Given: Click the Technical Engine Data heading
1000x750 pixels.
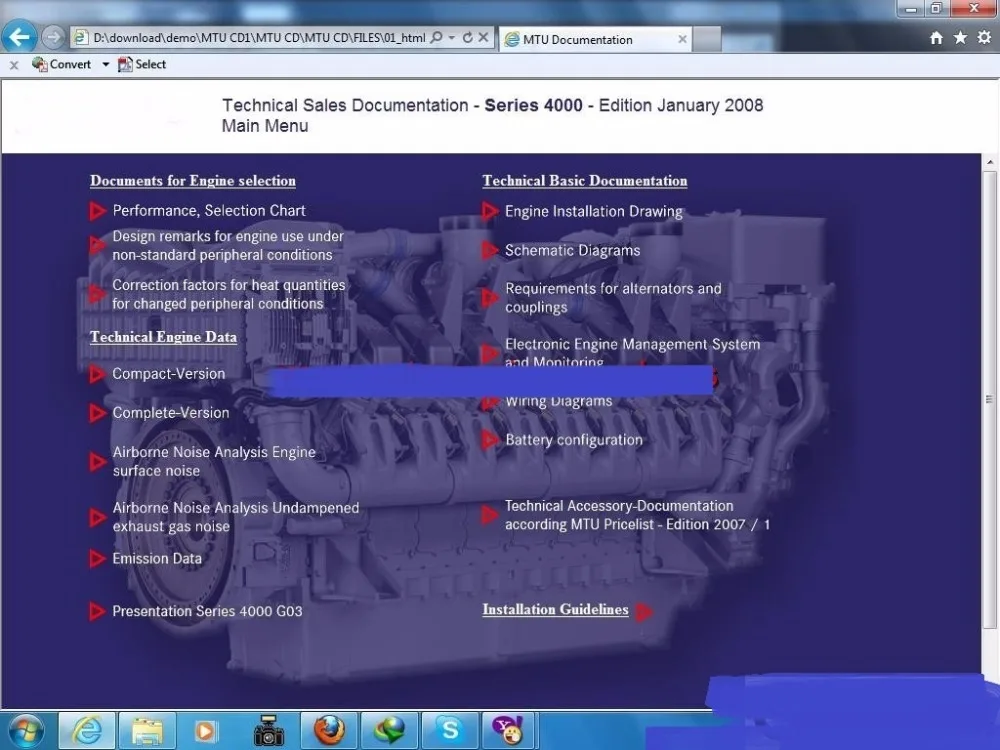Looking at the screenshot, I should click(x=163, y=337).
